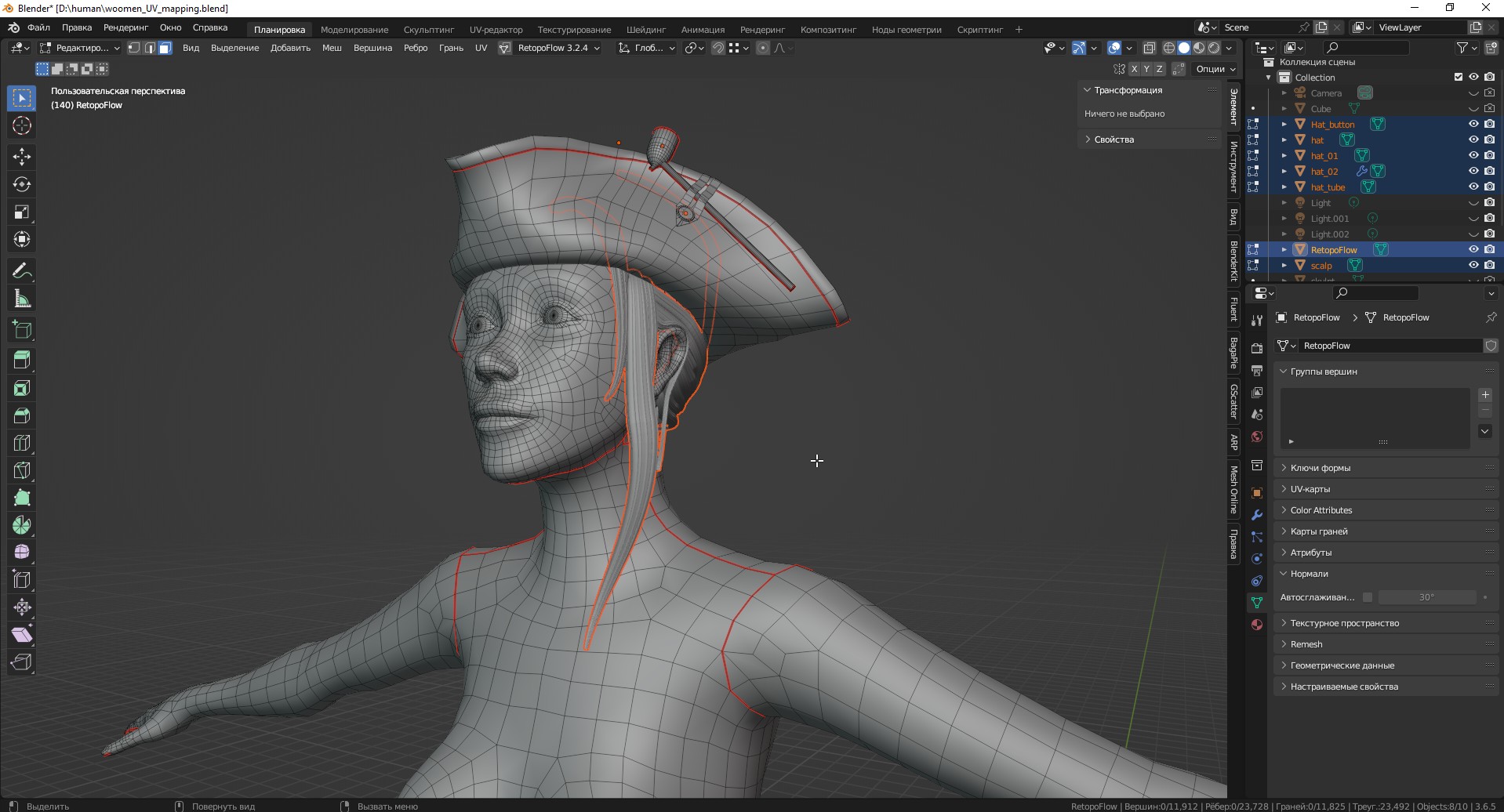The width and height of the screenshot is (1504, 812).
Task: Choose the 3D Cursor tool
Action: 22,125
